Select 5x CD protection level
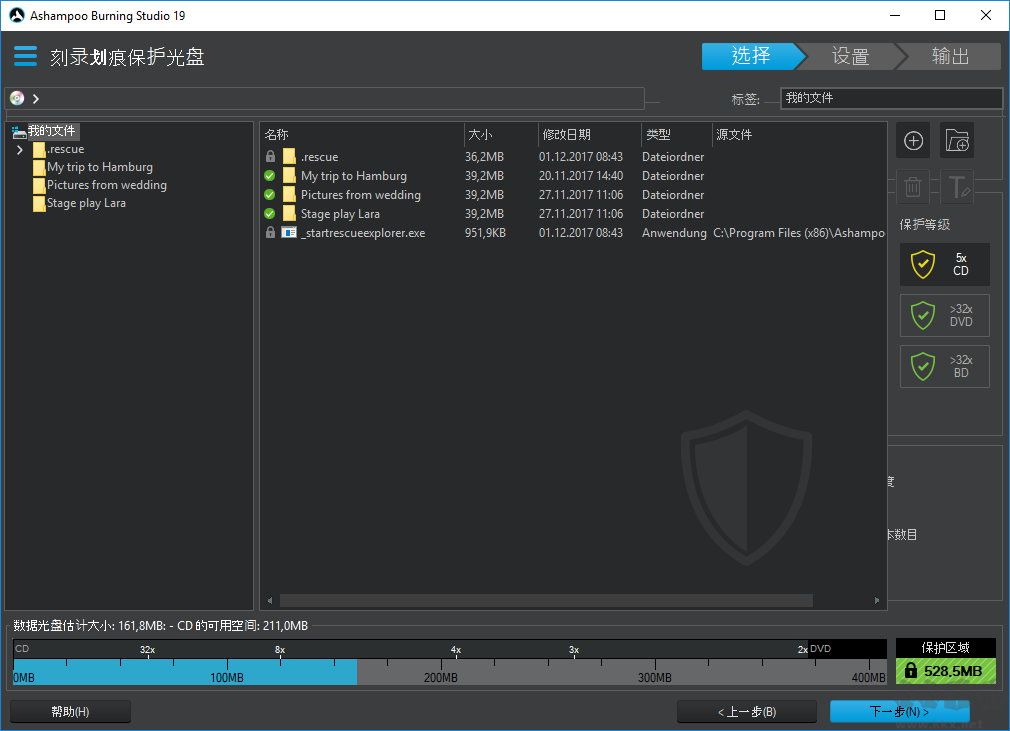The width and height of the screenshot is (1010, 731). [944, 264]
